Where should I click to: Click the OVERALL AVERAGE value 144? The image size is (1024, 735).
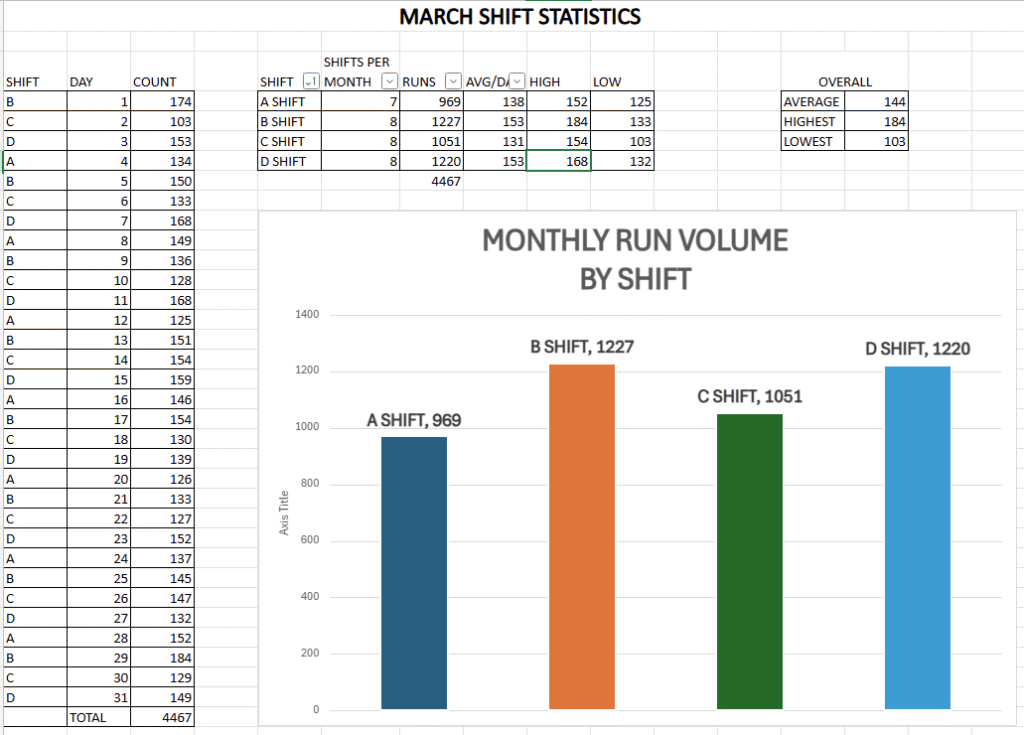[x=876, y=102]
